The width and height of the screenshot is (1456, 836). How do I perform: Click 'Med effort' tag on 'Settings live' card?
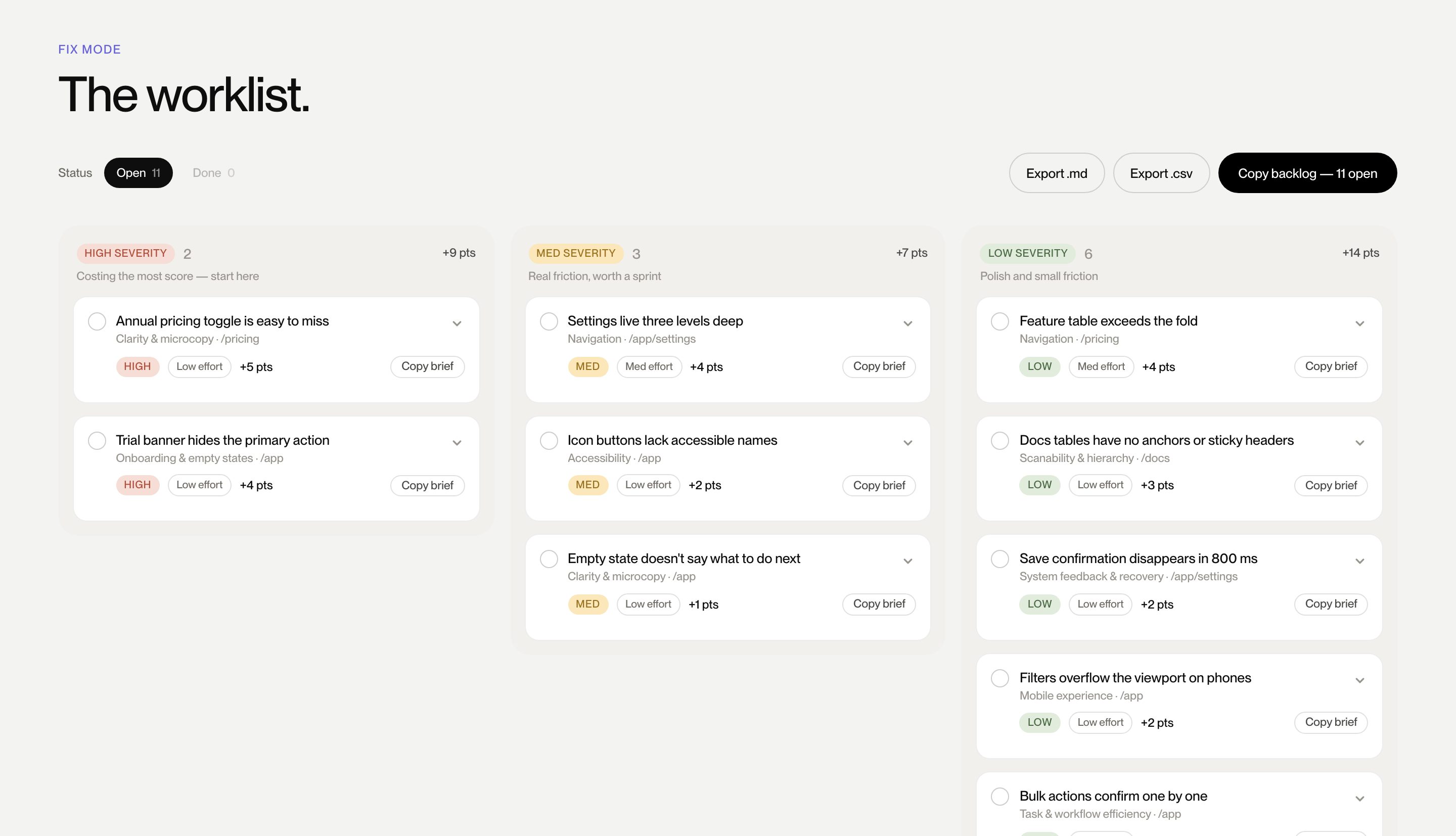pos(649,366)
